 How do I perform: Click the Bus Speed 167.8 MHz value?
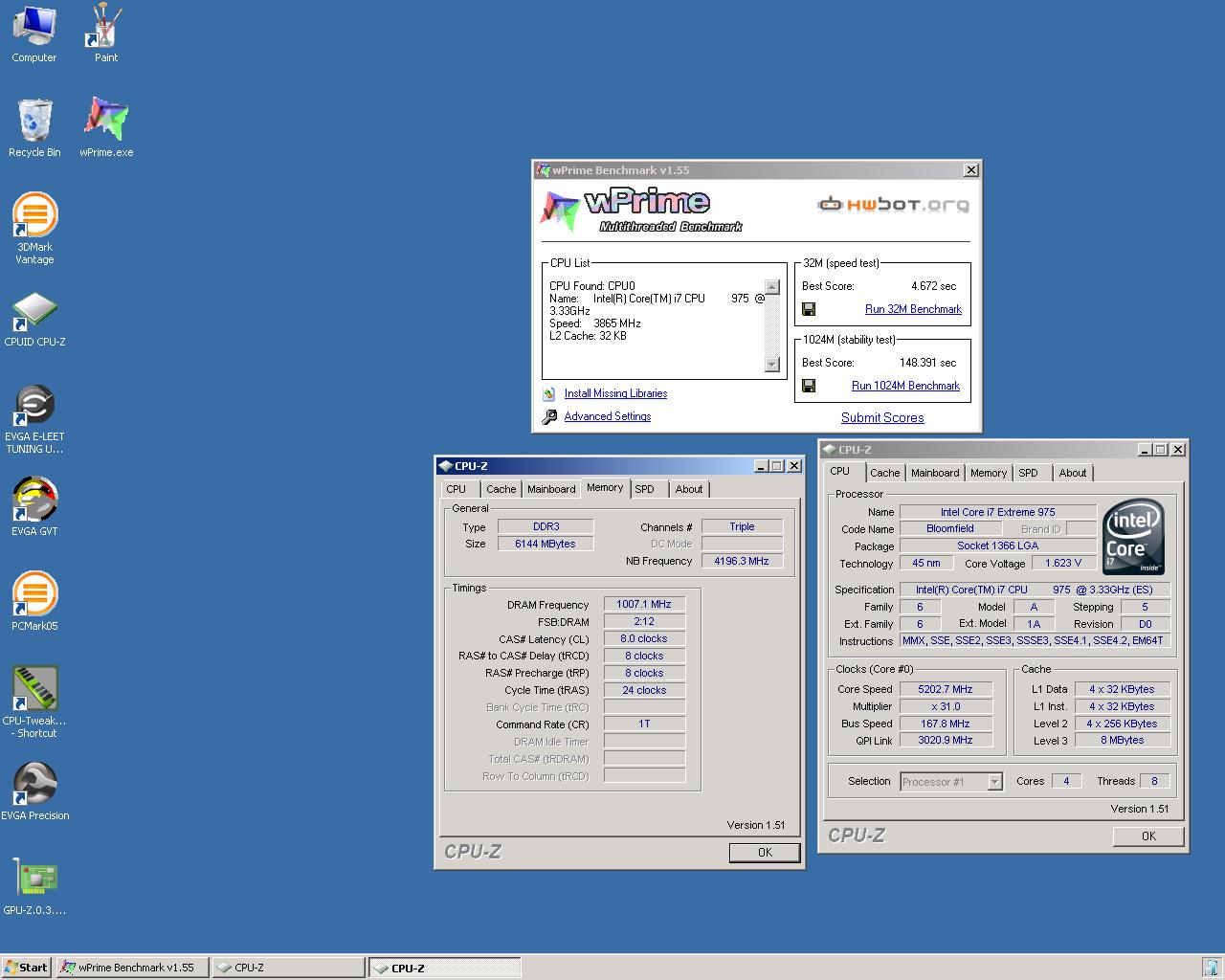click(x=946, y=724)
